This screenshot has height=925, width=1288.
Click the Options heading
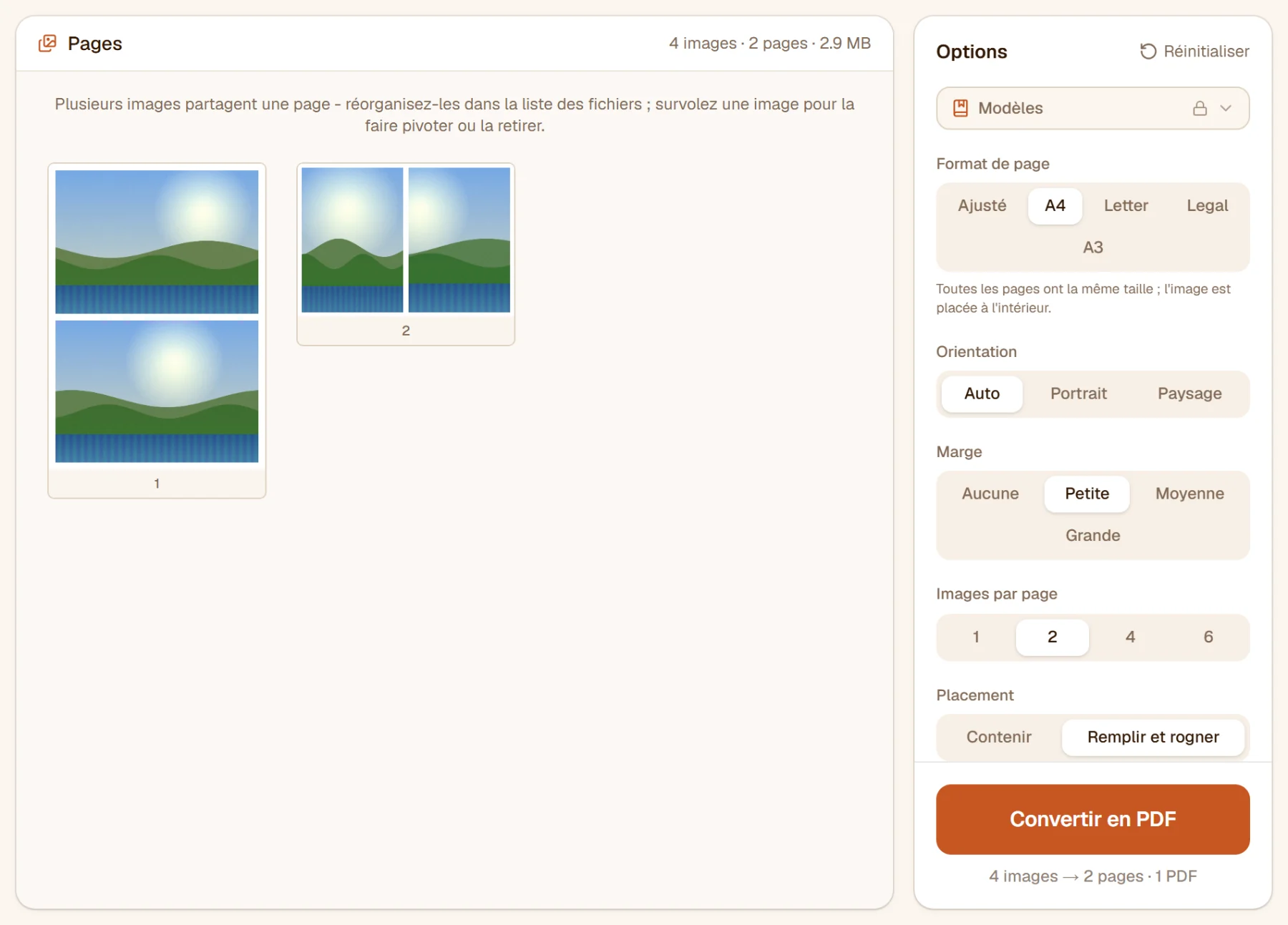[971, 52]
